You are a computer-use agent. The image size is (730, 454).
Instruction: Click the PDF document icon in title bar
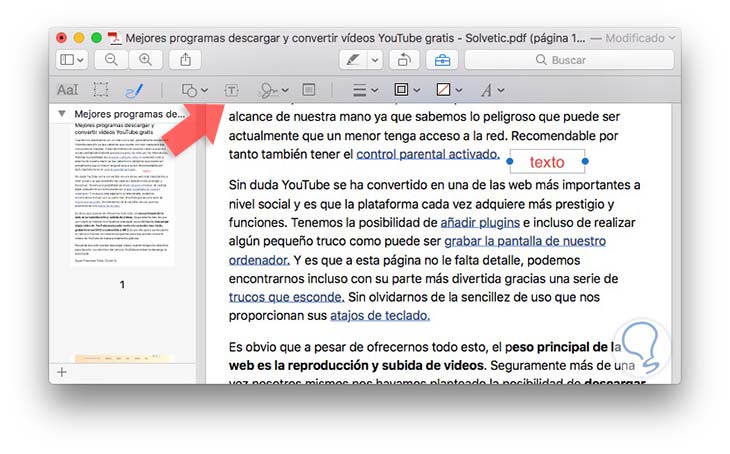(114, 38)
